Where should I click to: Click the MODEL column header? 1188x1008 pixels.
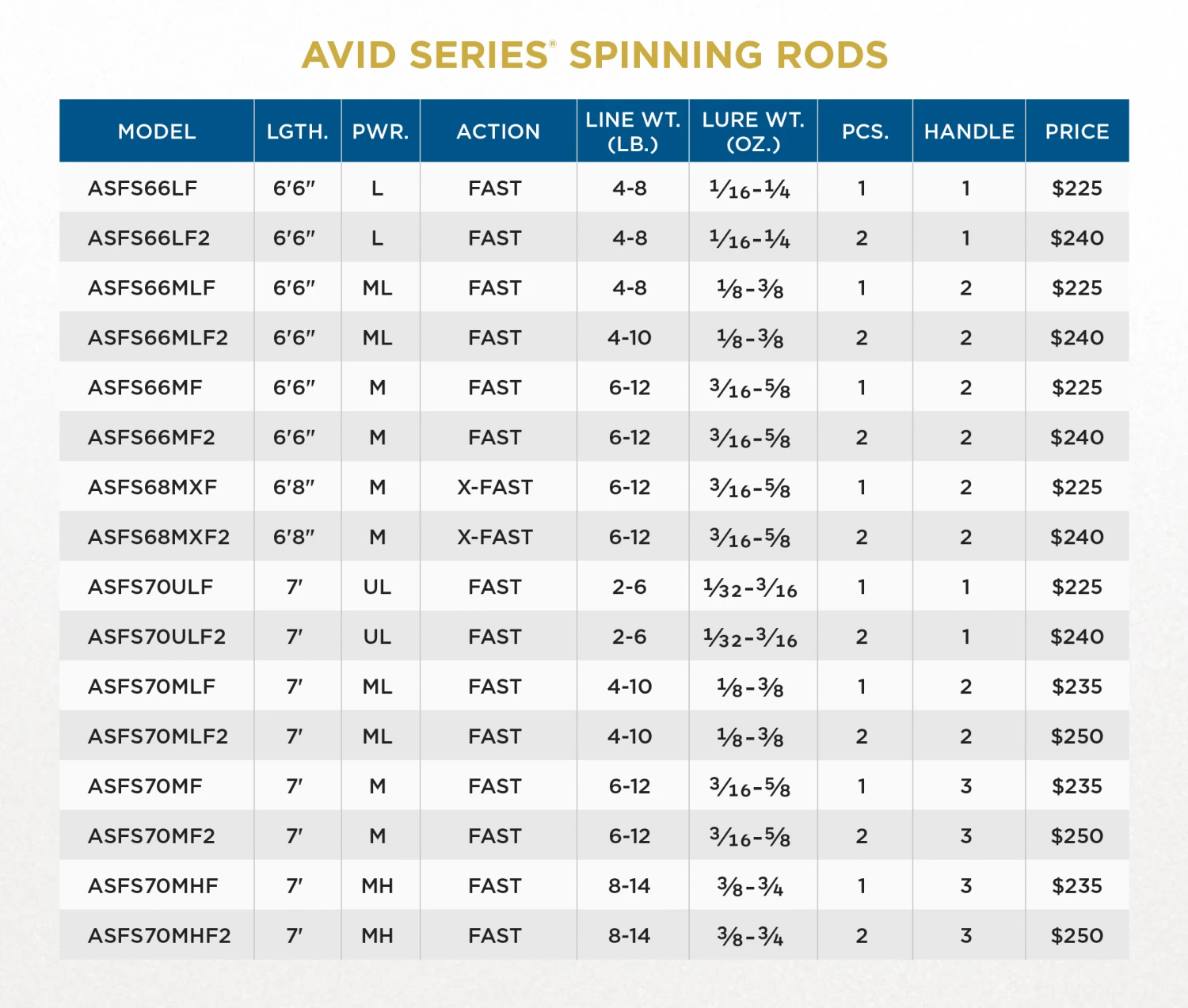157,131
